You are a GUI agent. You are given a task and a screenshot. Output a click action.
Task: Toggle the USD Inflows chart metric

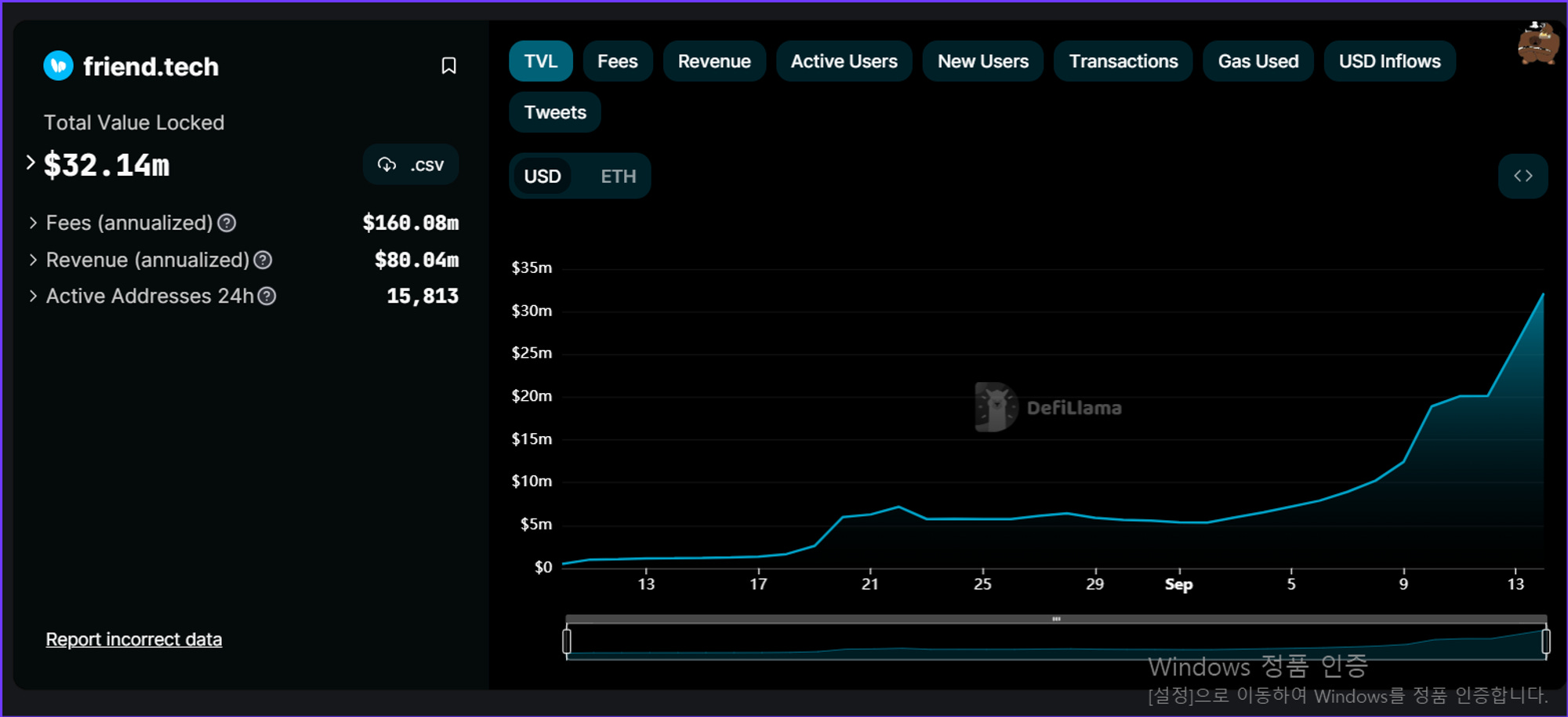click(x=1390, y=61)
